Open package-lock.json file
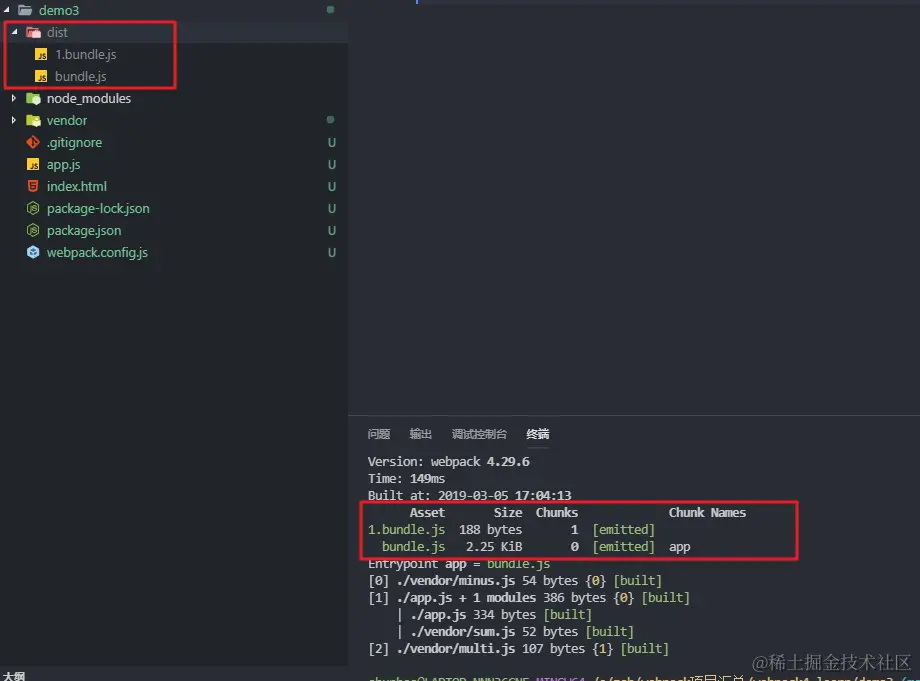The width and height of the screenshot is (920, 681). coord(98,209)
